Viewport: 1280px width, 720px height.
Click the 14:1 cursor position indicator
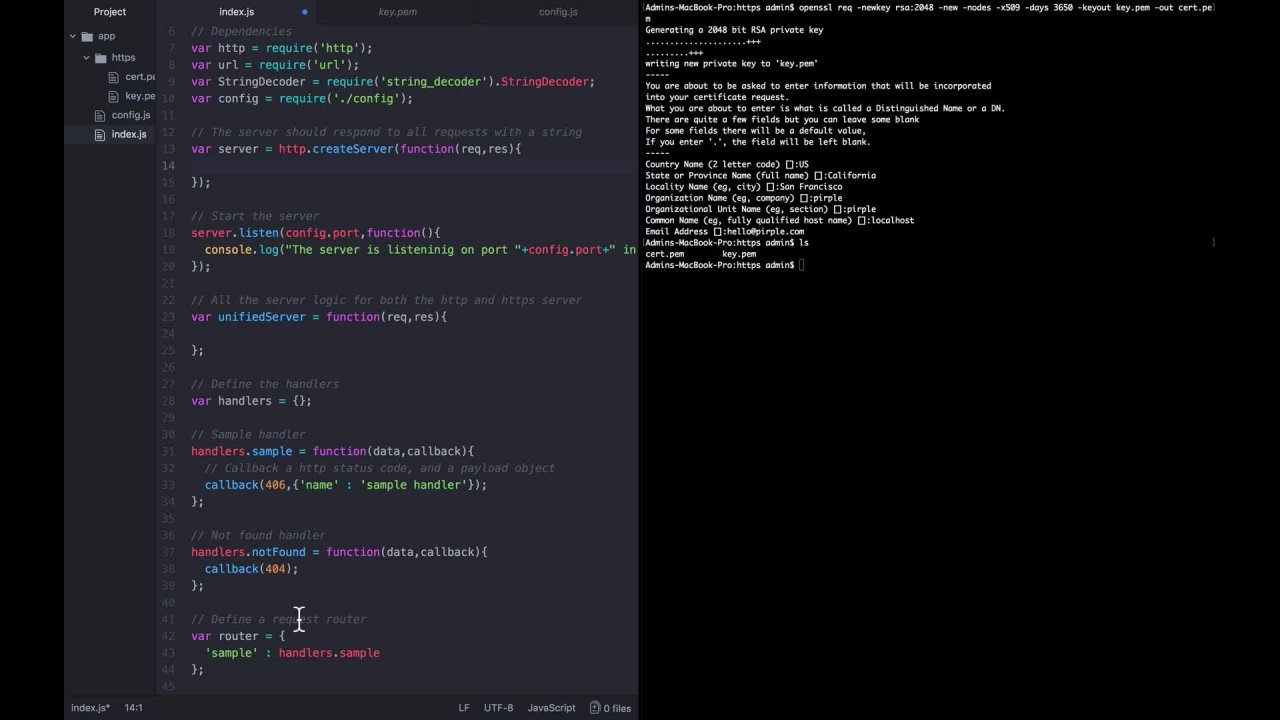point(133,708)
